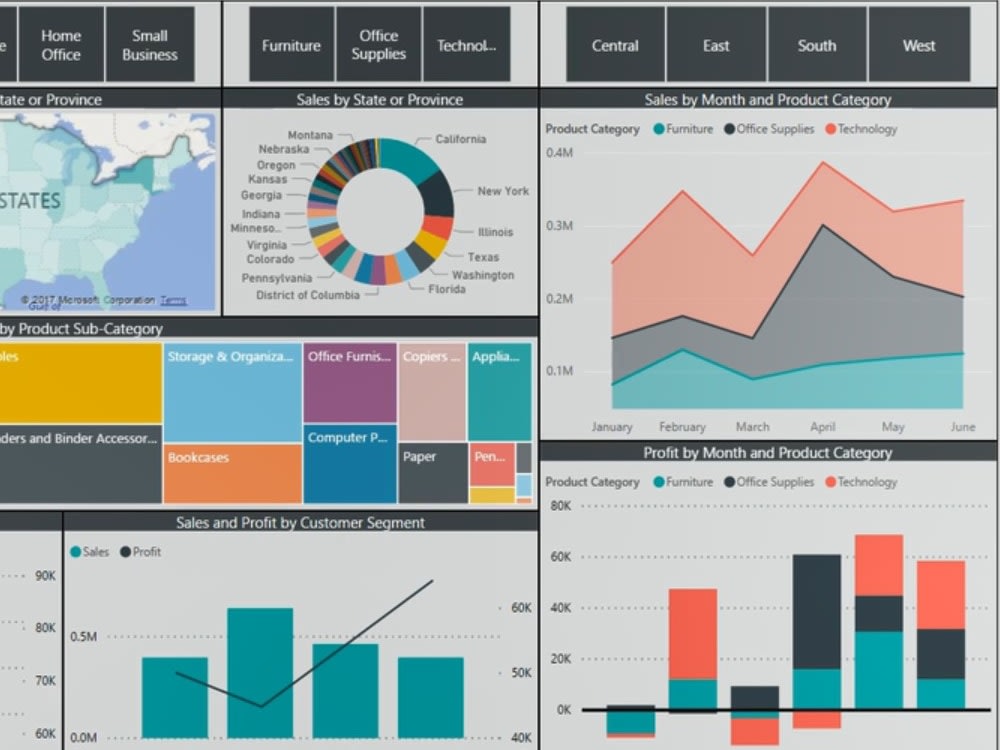Filter by the Office Supplies category

click(x=378, y=44)
